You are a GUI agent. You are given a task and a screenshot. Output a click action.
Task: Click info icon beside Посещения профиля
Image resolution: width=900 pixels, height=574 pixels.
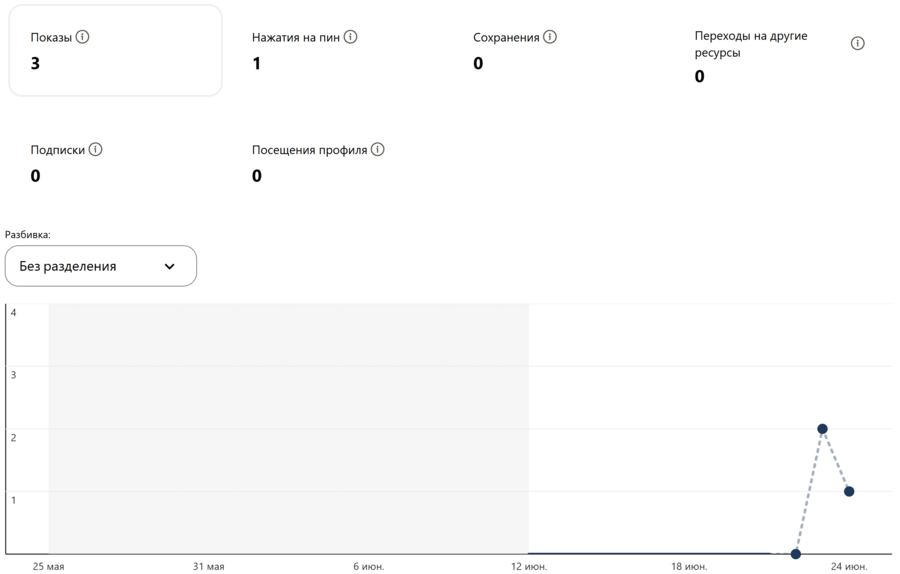(377, 150)
